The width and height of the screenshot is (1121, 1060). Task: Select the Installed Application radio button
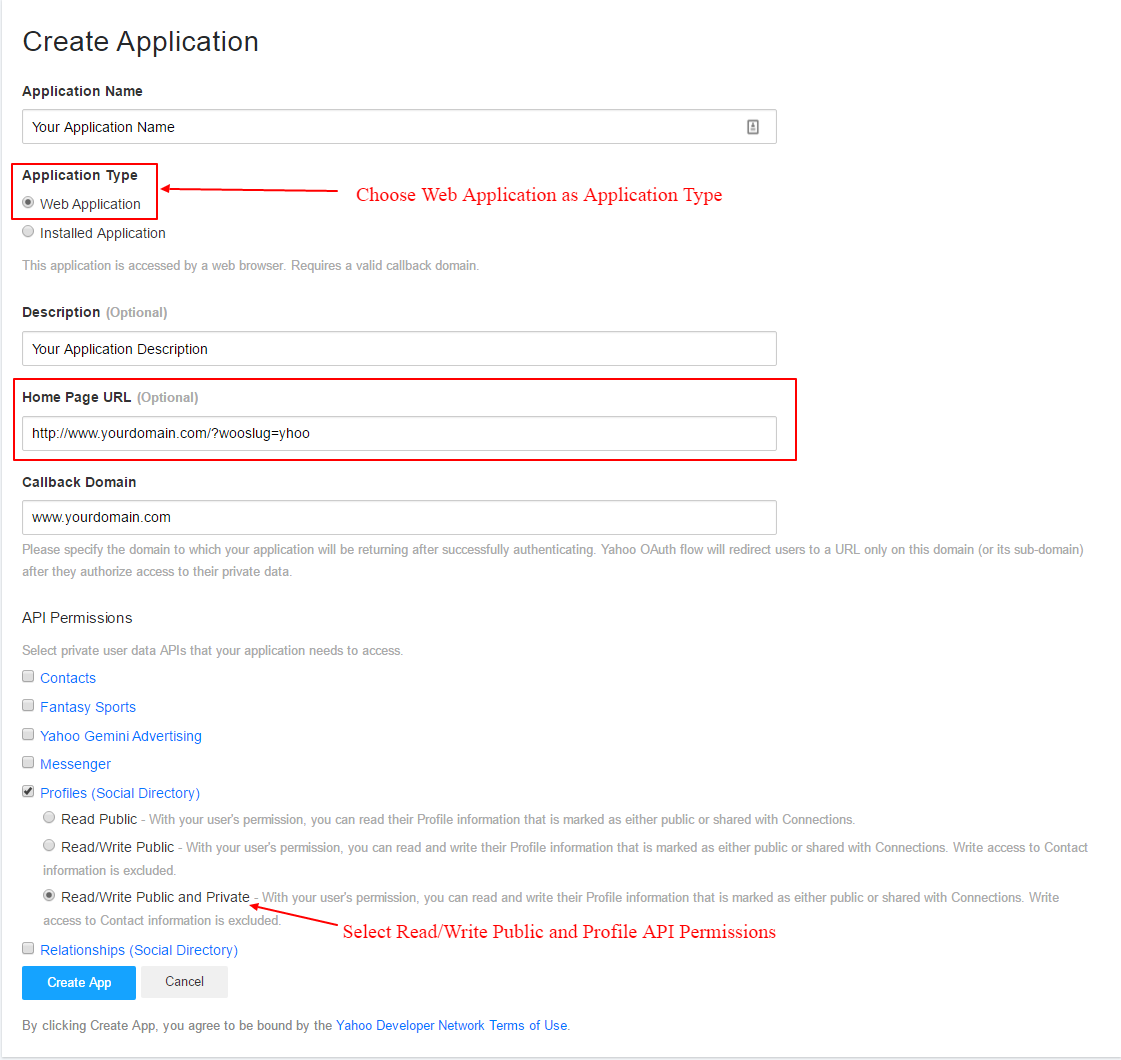tap(28, 232)
